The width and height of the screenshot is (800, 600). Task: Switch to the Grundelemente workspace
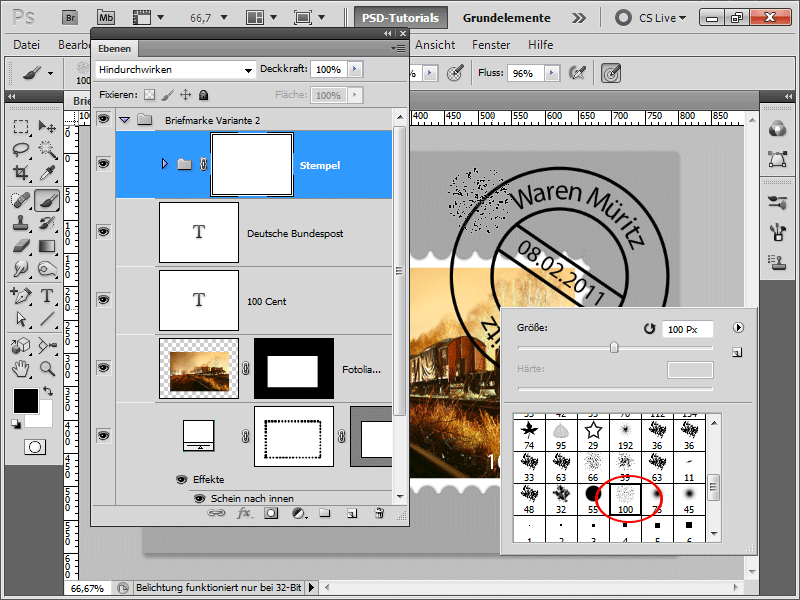(x=507, y=18)
